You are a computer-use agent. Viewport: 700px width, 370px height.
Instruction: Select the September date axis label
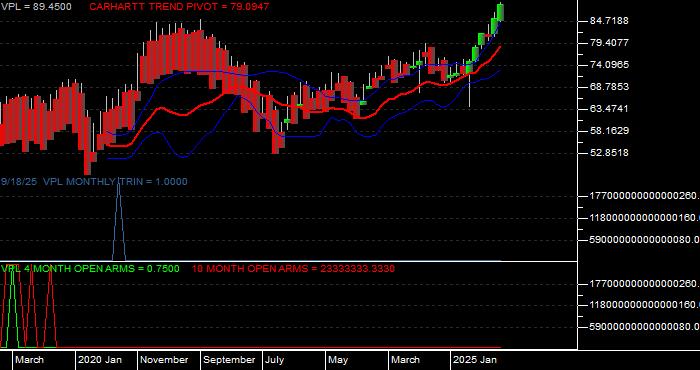(x=229, y=360)
